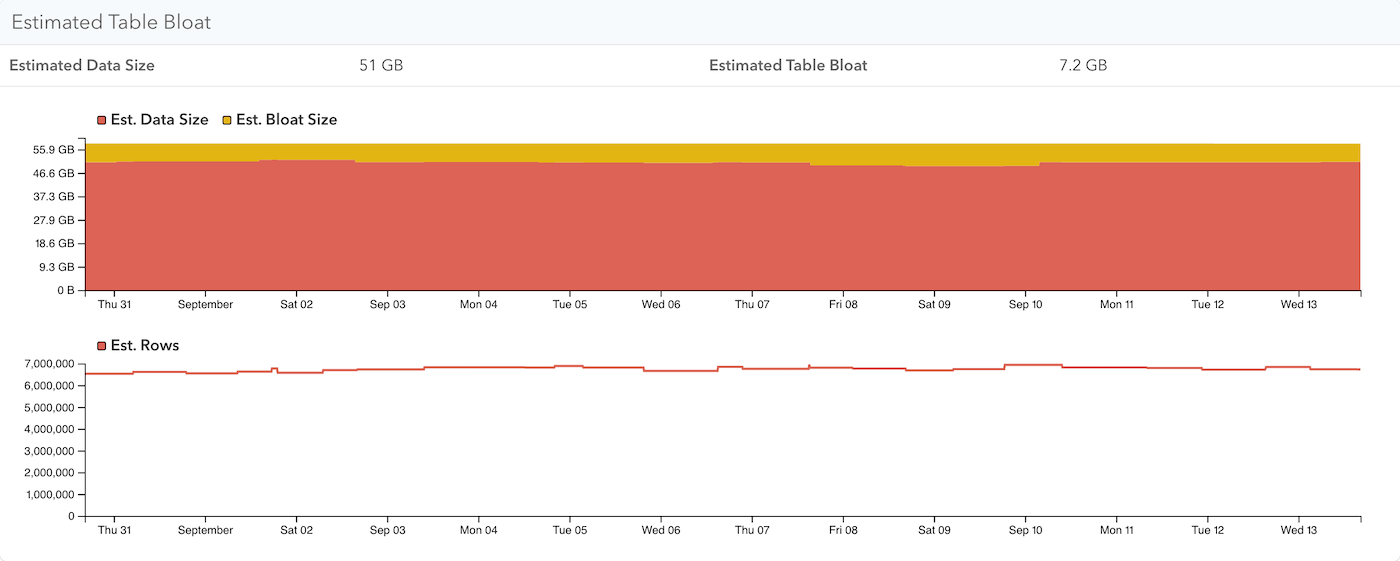Click the '37.3 GB' y-axis label
1400x561 pixels.
(53, 197)
